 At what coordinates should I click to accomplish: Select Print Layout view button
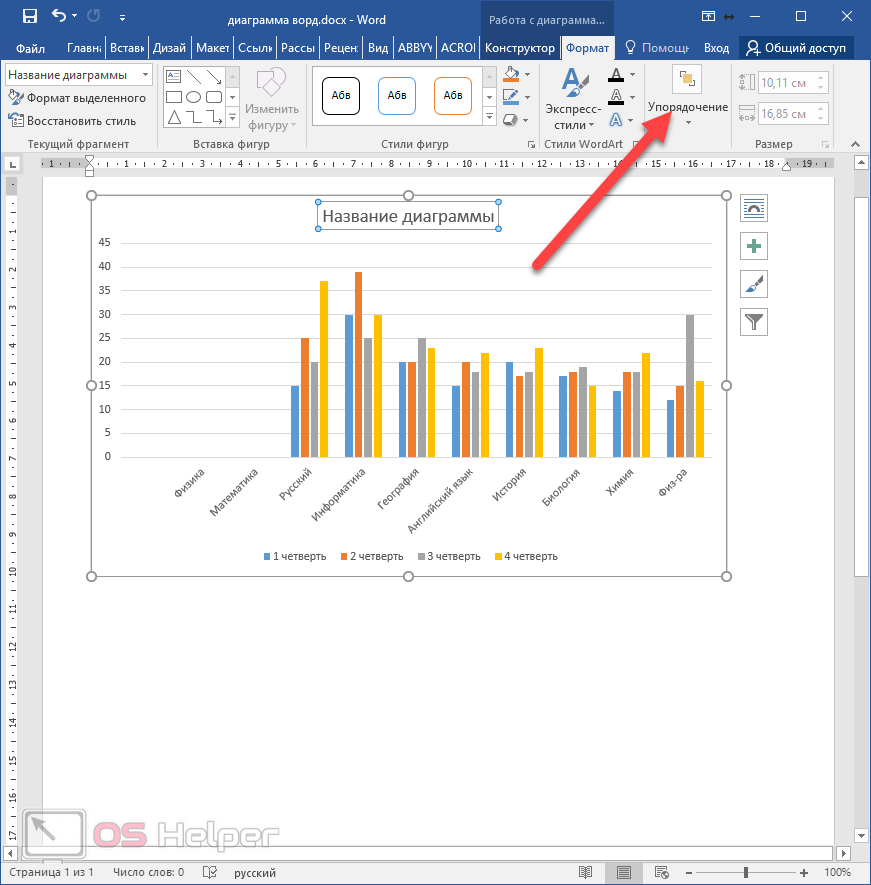pyautogui.click(x=623, y=872)
